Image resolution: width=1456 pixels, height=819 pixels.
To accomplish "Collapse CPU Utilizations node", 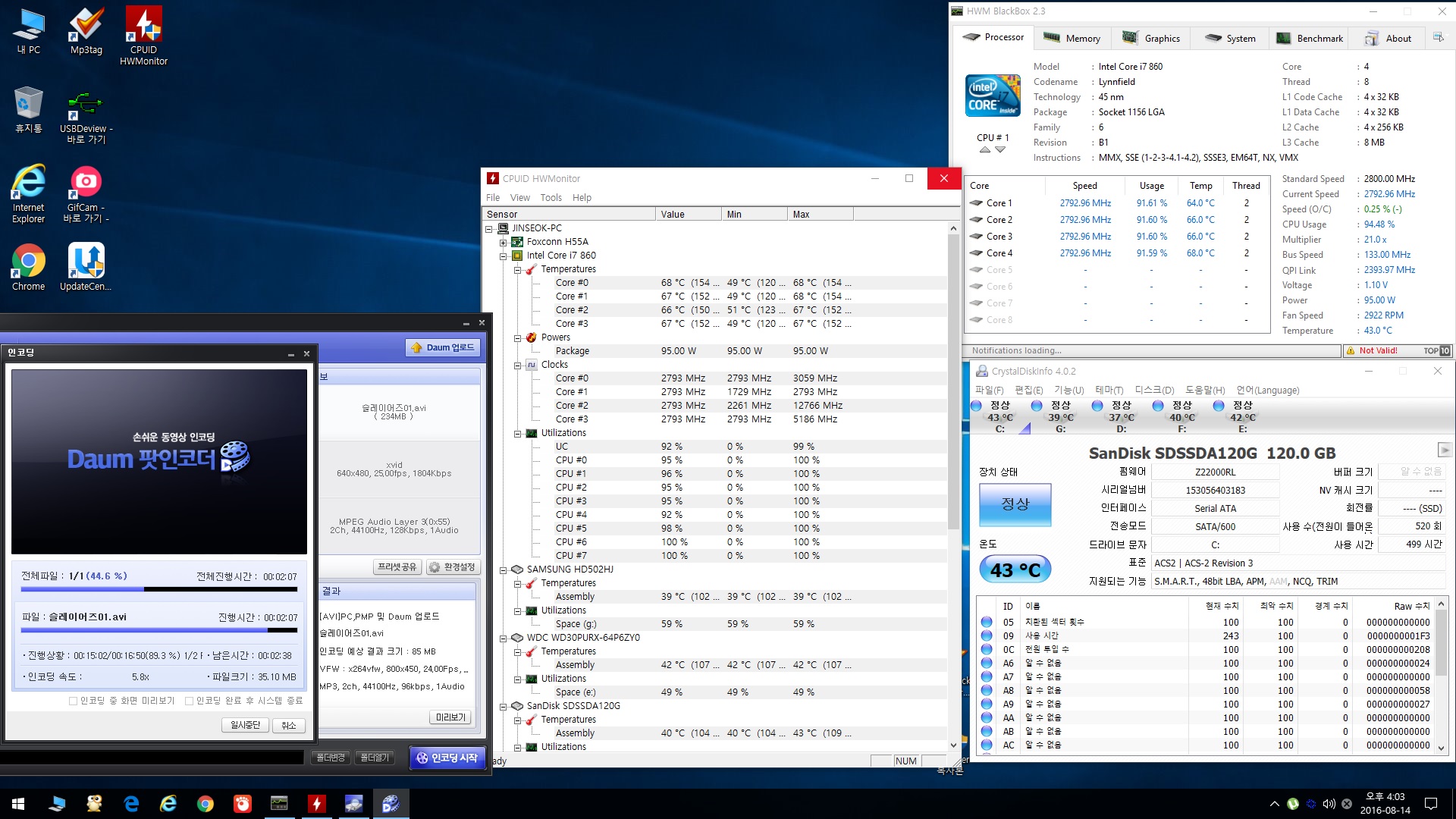I will [x=517, y=433].
